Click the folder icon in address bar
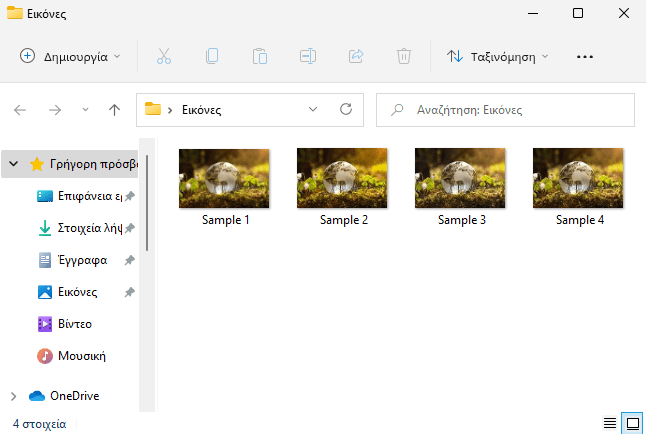This screenshot has height=434, width=646. point(152,109)
